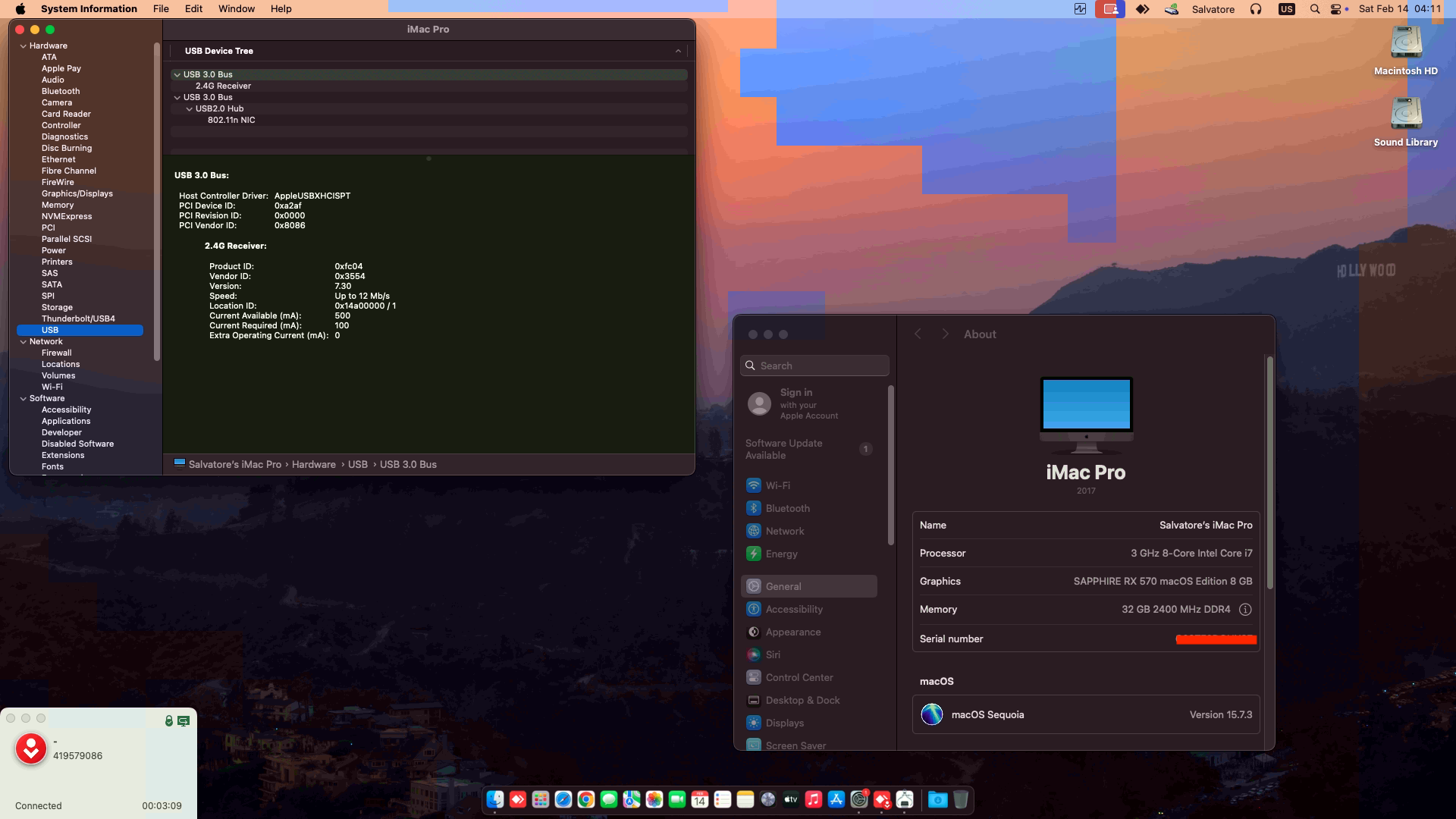Open Apple TV from the Dock
This screenshot has height=819, width=1456.
pos(791,799)
